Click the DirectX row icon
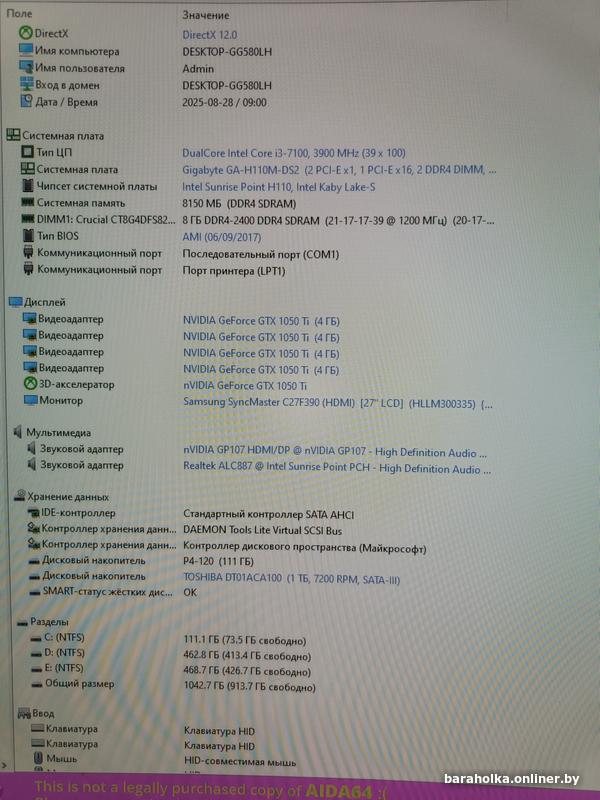Viewport: 600px width, 800px height. (26, 34)
